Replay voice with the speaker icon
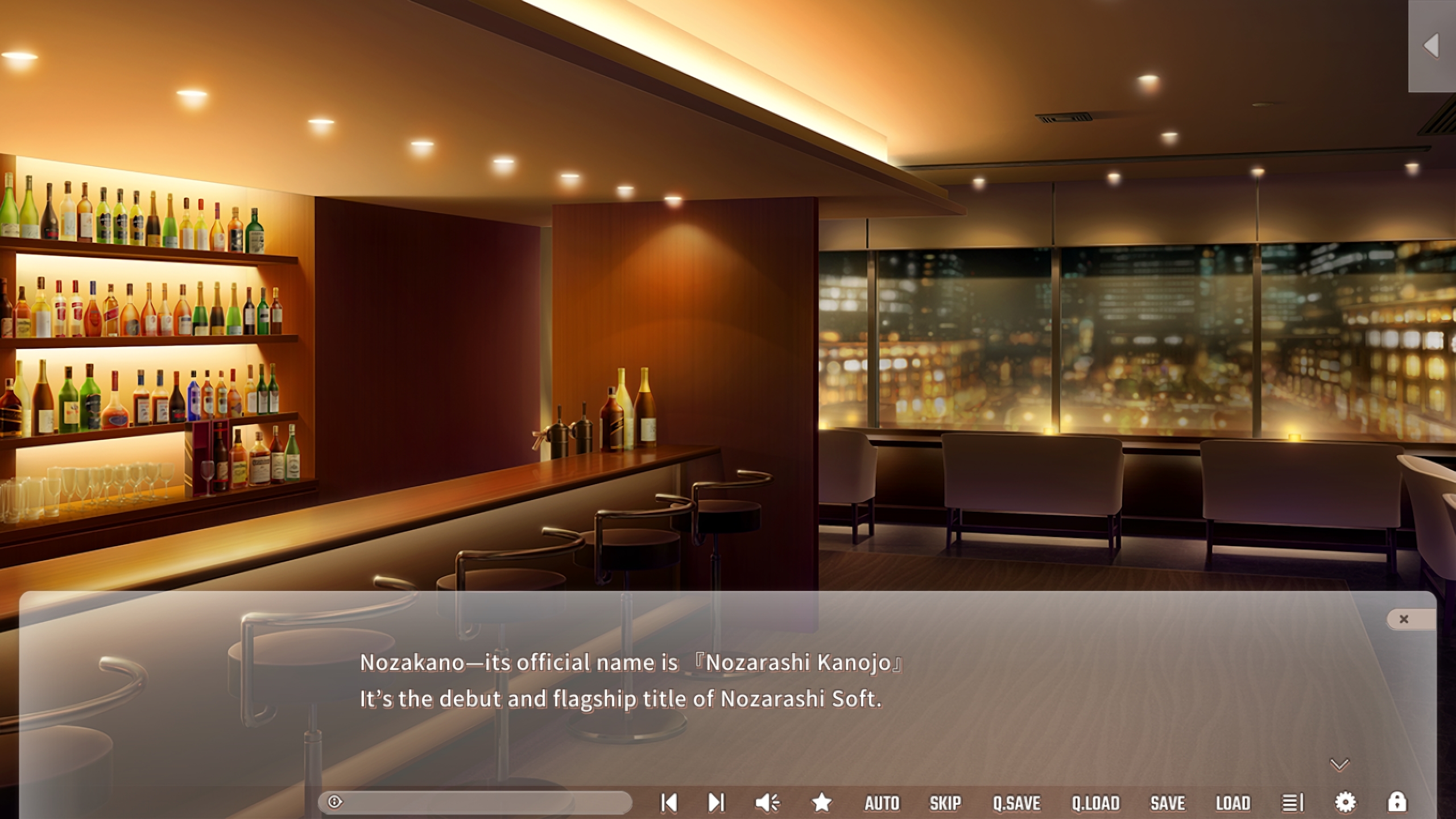Viewport: 1456px width, 819px height. [x=767, y=803]
